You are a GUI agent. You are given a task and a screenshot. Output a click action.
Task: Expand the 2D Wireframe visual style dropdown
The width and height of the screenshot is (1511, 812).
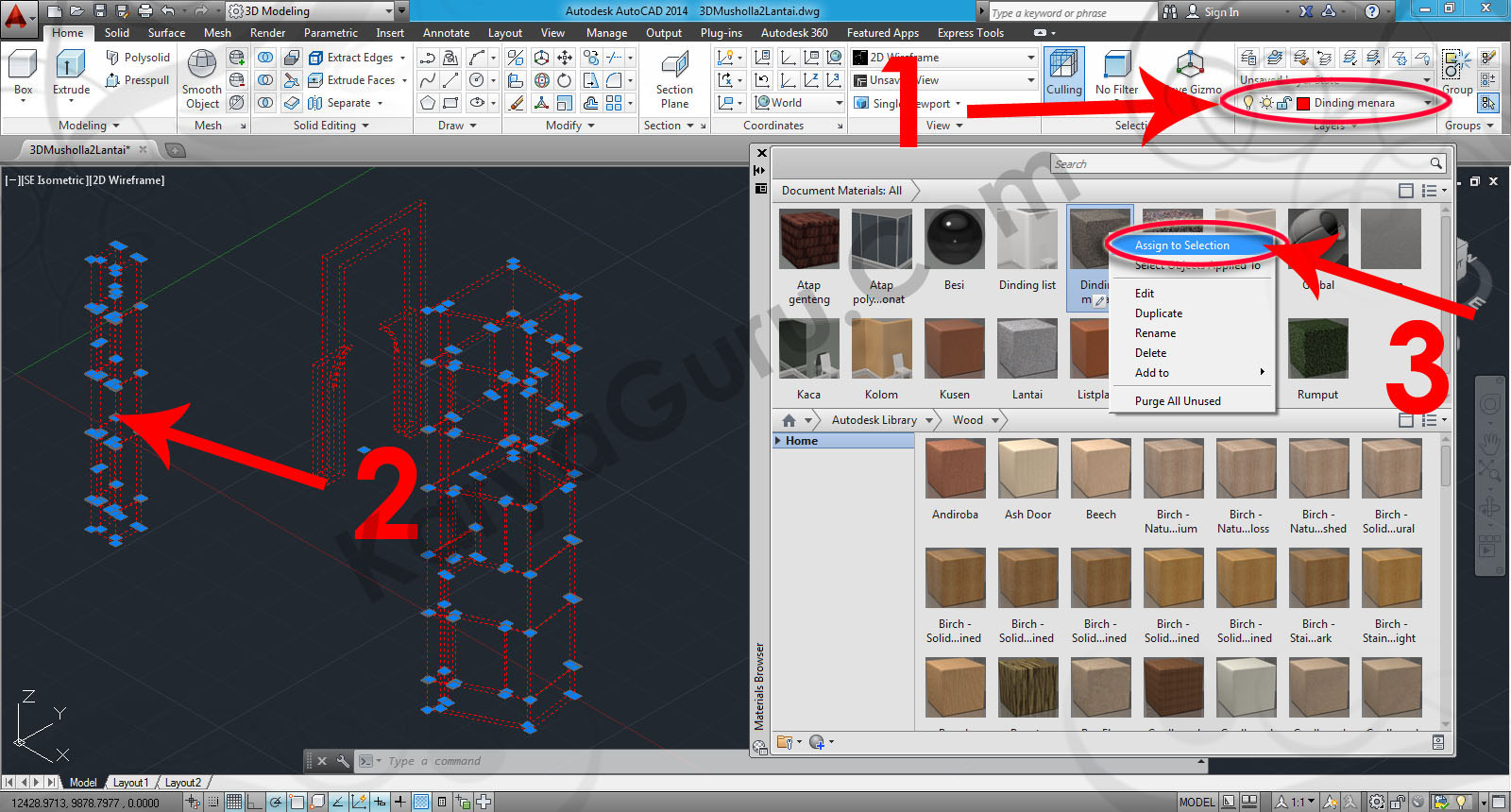pos(1030,58)
